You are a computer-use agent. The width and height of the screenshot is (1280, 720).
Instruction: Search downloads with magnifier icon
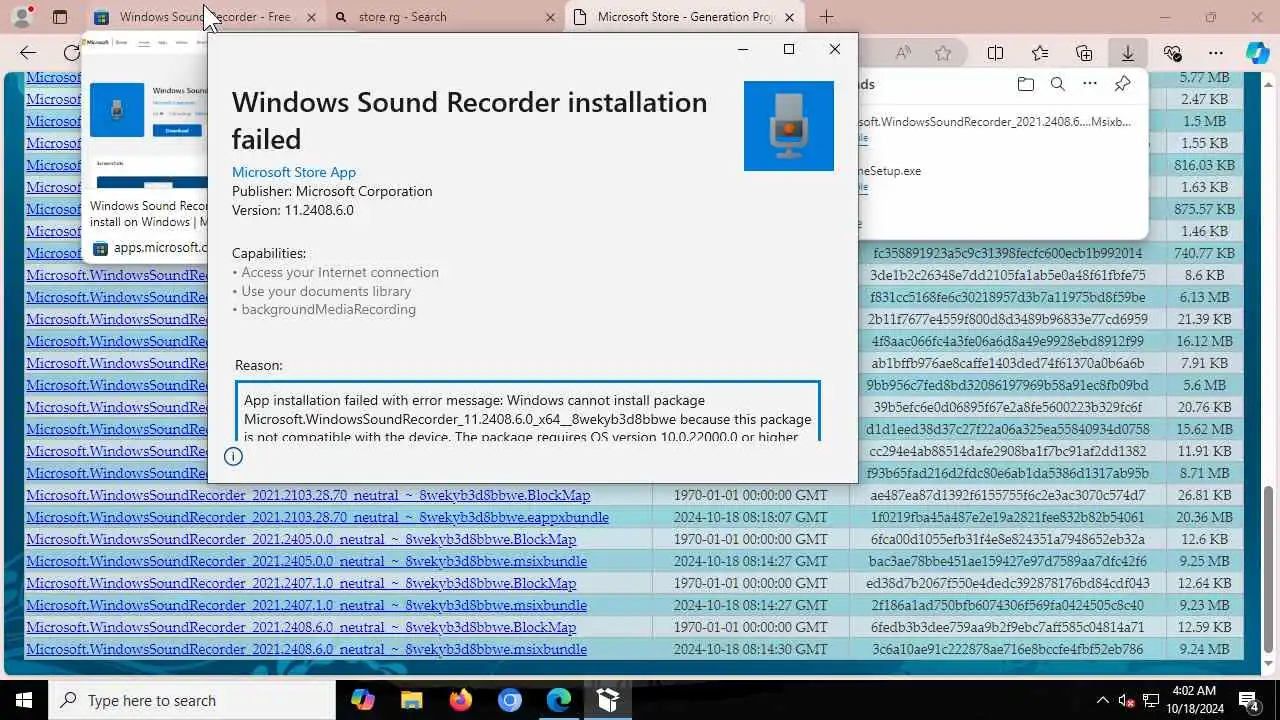coord(1057,84)
